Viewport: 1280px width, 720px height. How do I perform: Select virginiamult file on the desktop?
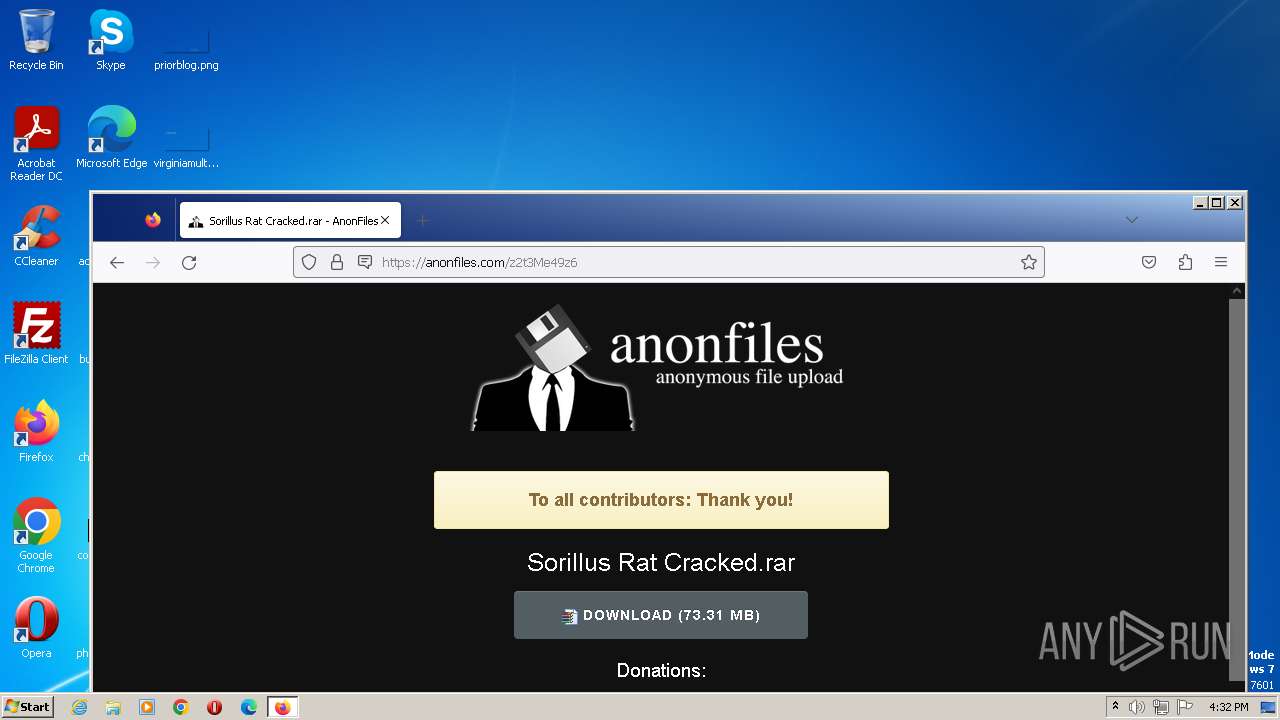(x=186, y=147)
